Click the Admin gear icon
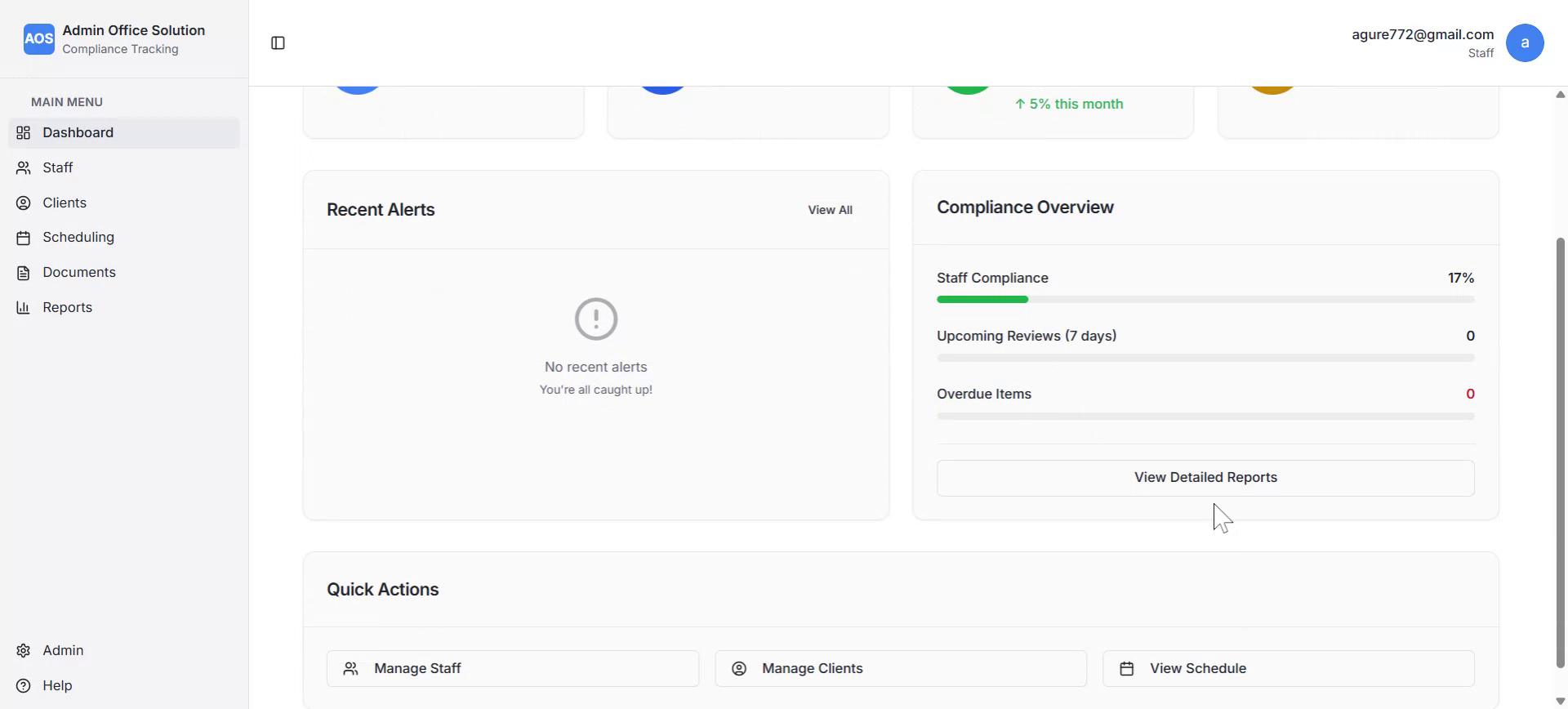Screen dimensions: 1568x709 [24, 651]
